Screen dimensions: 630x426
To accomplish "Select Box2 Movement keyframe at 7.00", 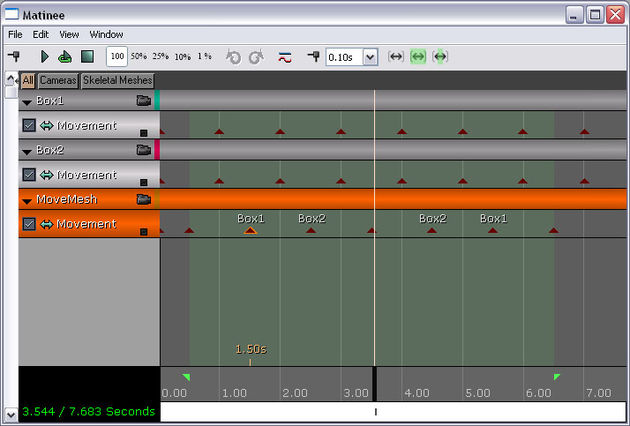I will click(x=585, y=181).
